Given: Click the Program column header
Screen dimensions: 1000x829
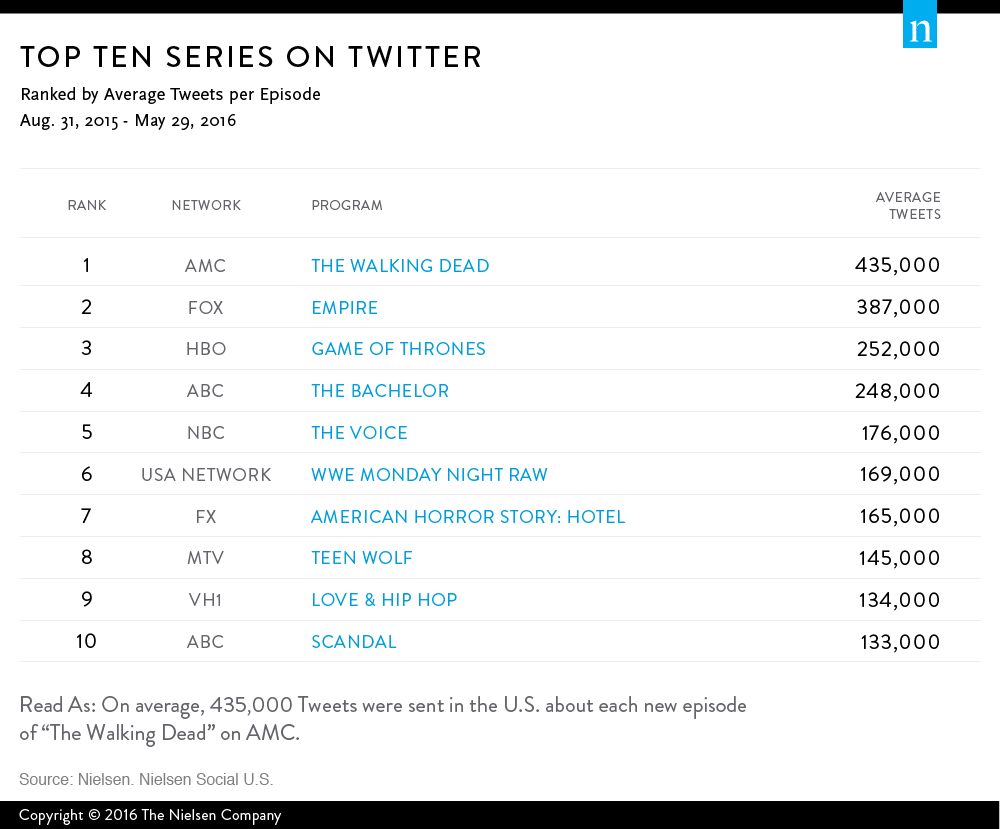Looking at the screenshot, I should point(347,206).
